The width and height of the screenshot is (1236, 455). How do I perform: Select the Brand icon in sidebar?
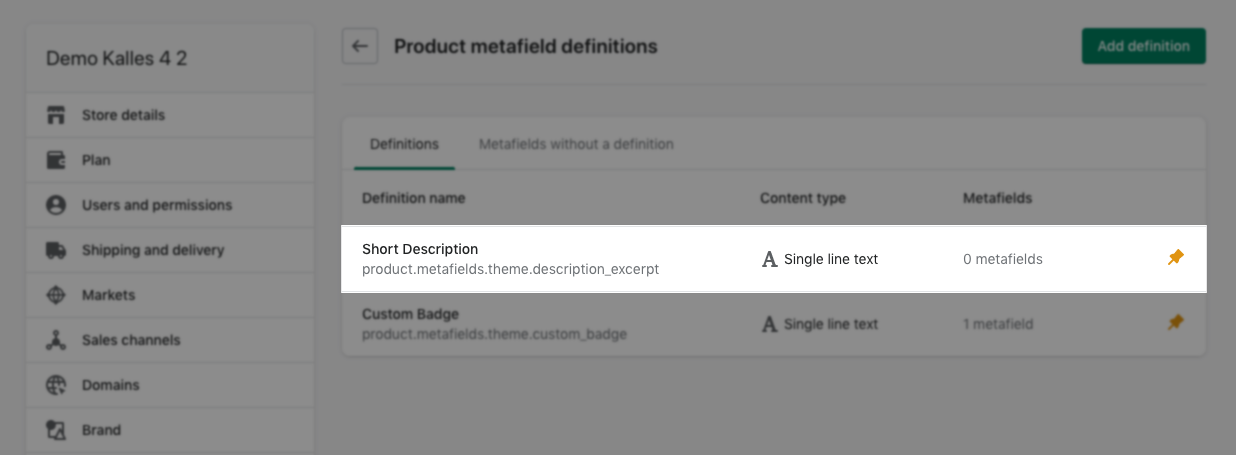click(x=56, y=430)
